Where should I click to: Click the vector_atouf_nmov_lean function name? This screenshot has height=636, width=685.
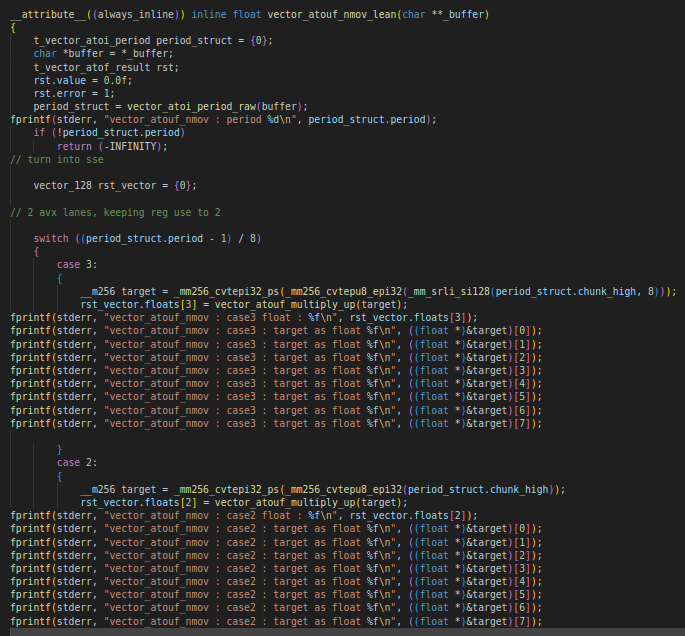[332, 14]
